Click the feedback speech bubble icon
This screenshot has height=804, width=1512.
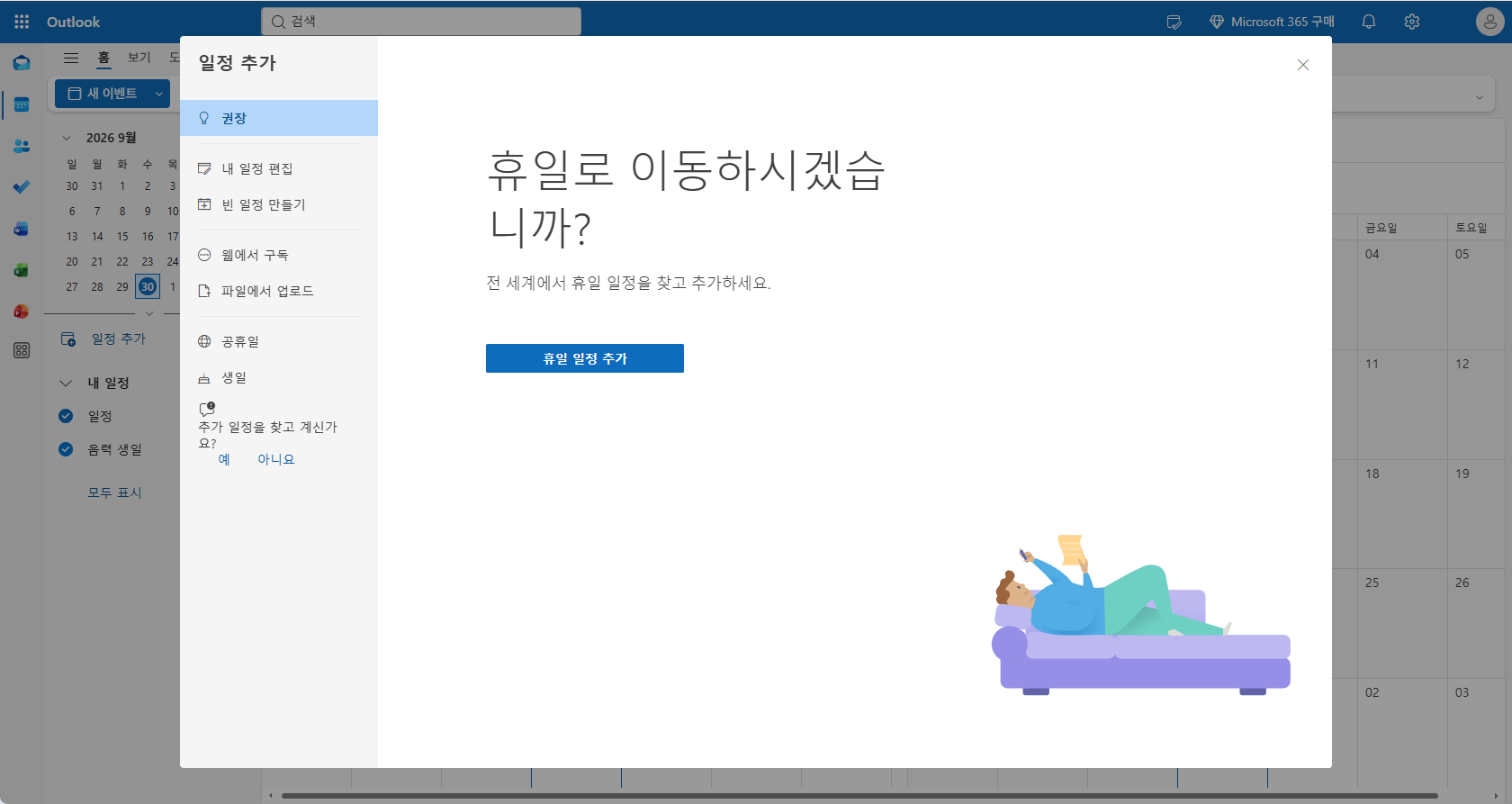coord(207,409)
